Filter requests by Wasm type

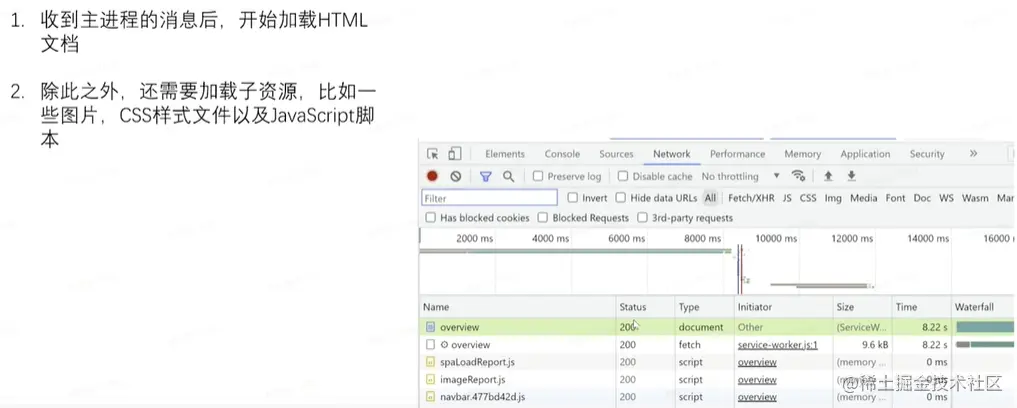coord(975,198)
